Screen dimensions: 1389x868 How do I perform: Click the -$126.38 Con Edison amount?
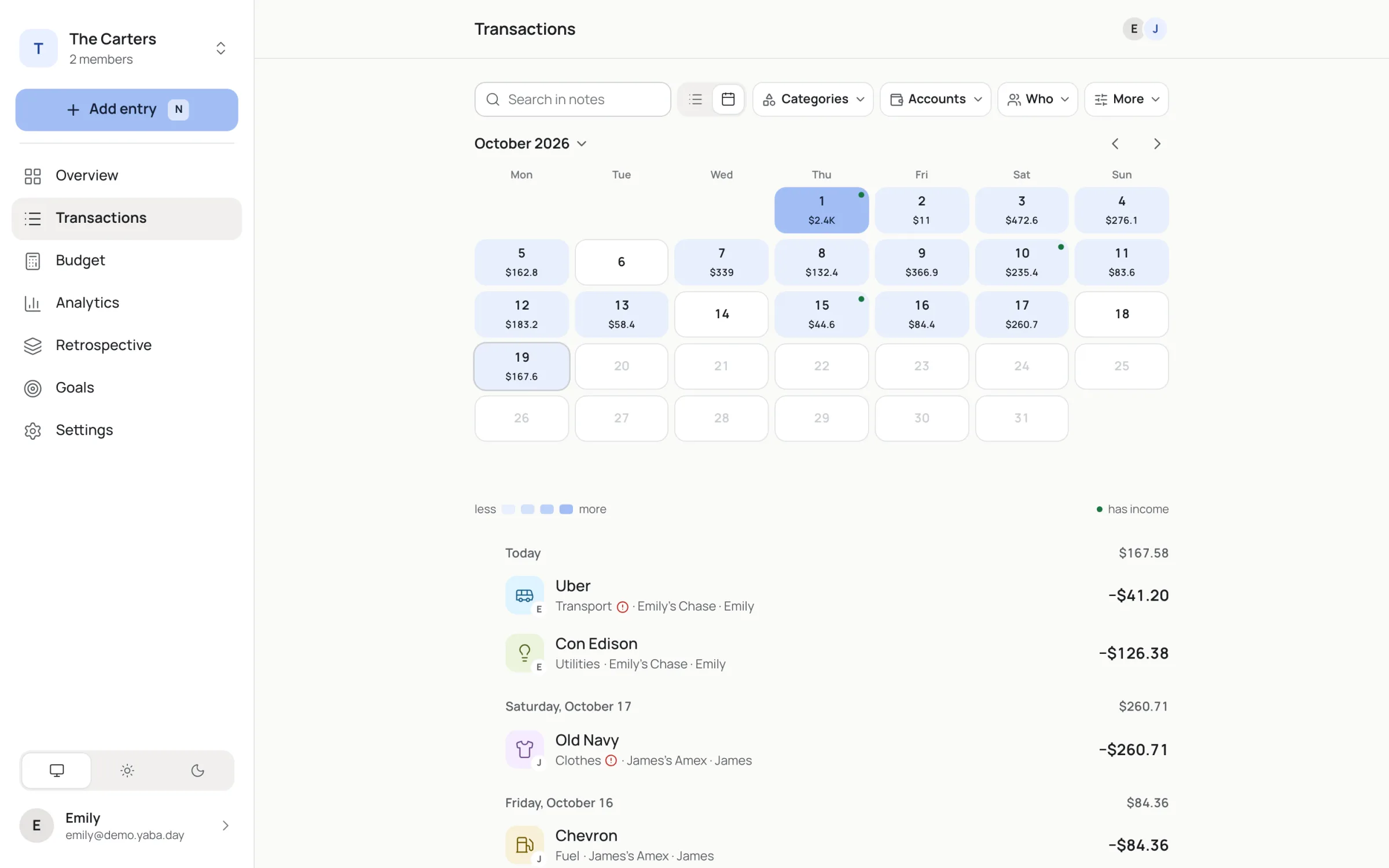pos(1133,653)
